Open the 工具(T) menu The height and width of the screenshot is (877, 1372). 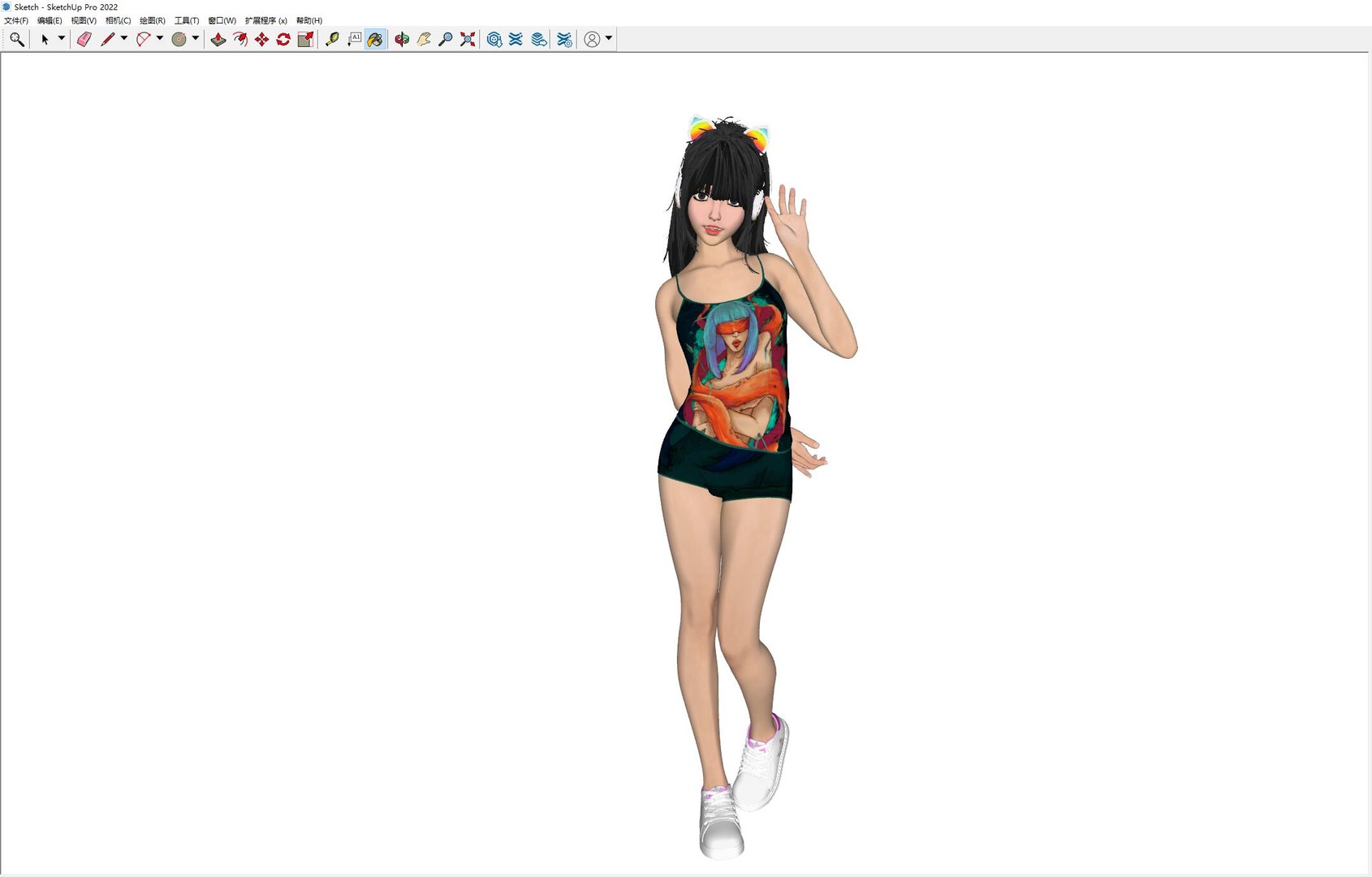pyautogui.click(x=187, y=20)
